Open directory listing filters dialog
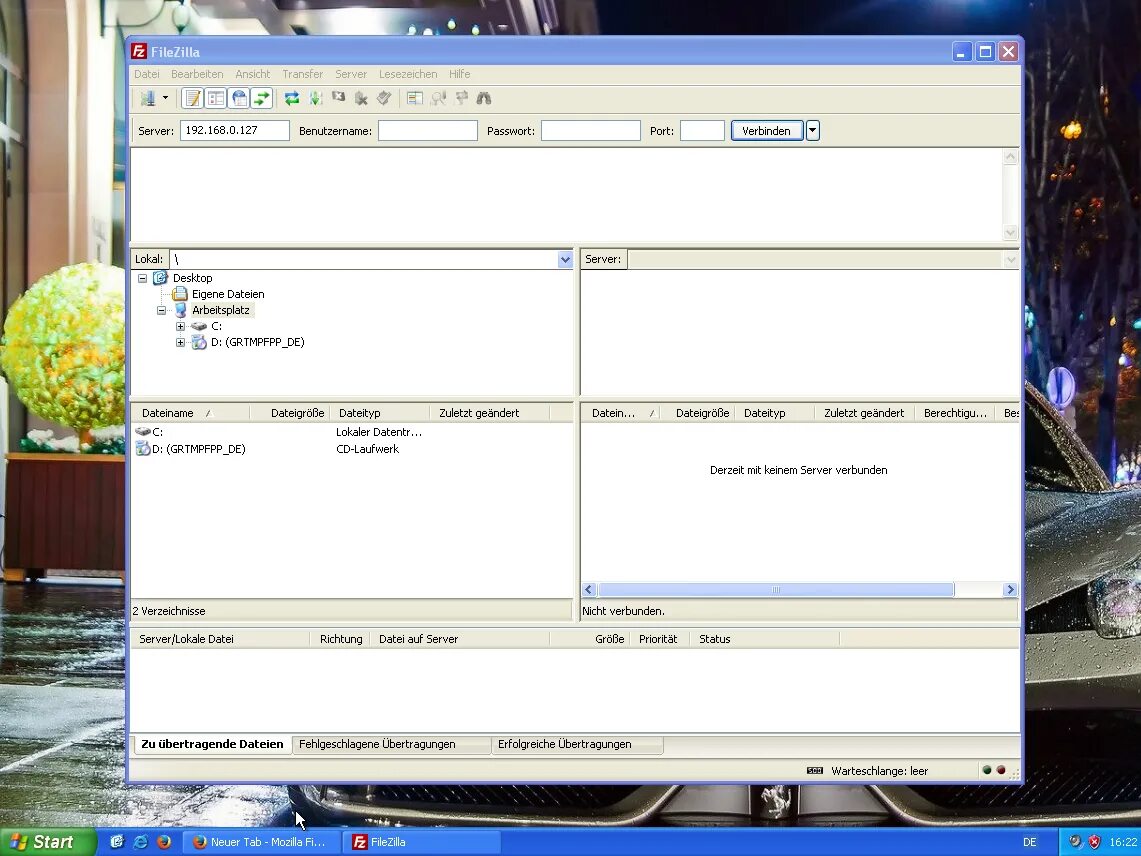Viewport: 1141px width, 856px height. tap(415, 98)
